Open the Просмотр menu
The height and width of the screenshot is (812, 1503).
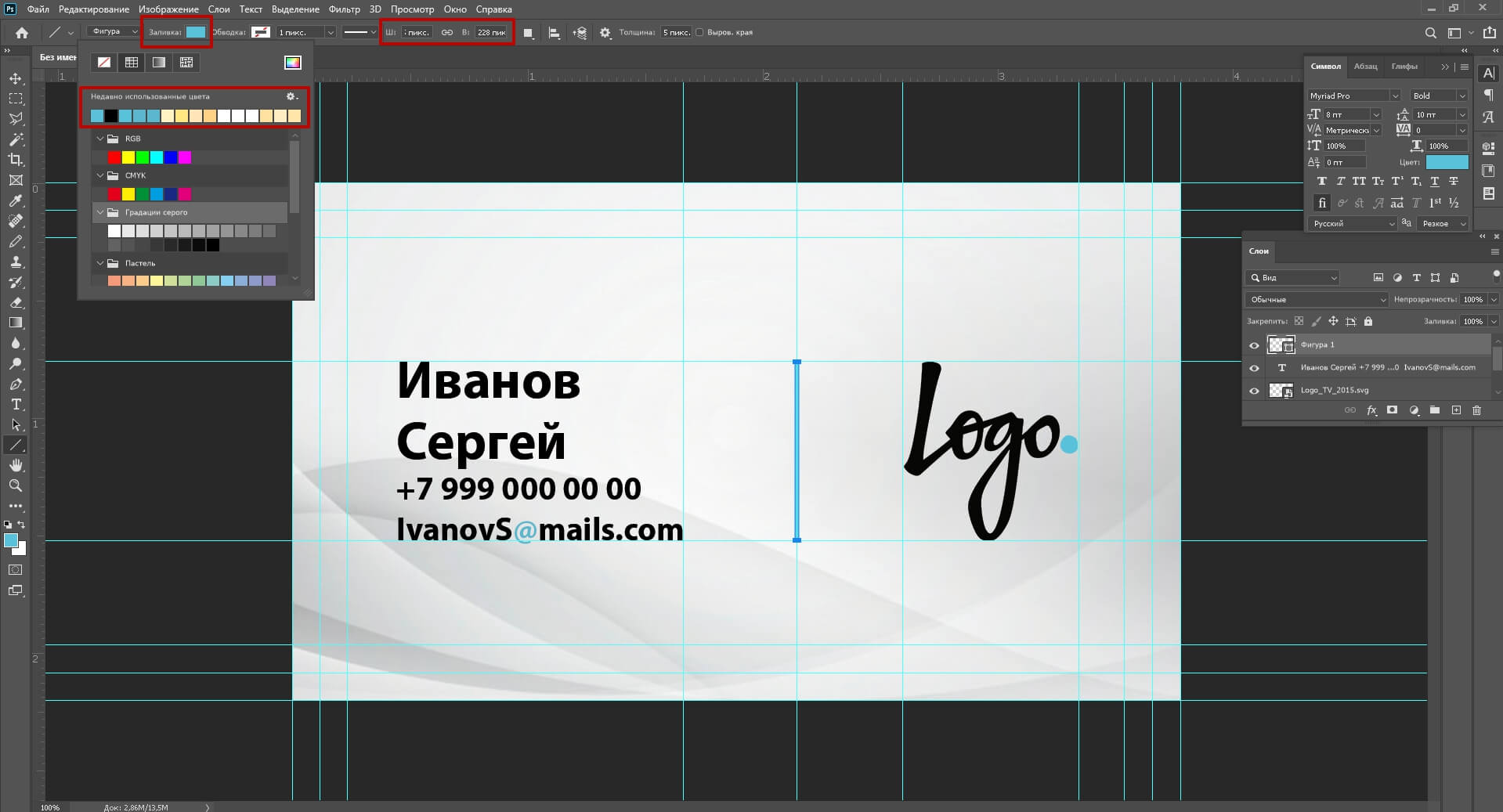(x=412, y=9)
